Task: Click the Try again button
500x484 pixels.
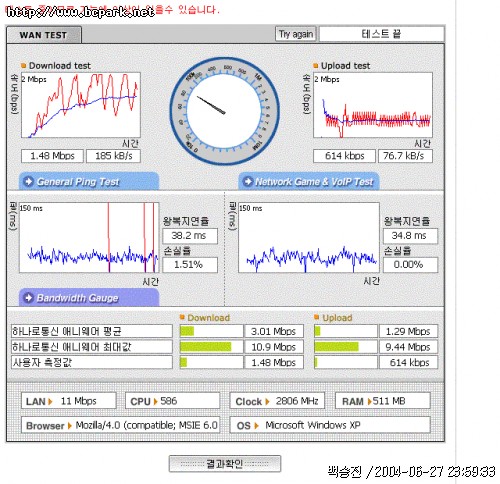Action: 296,34
